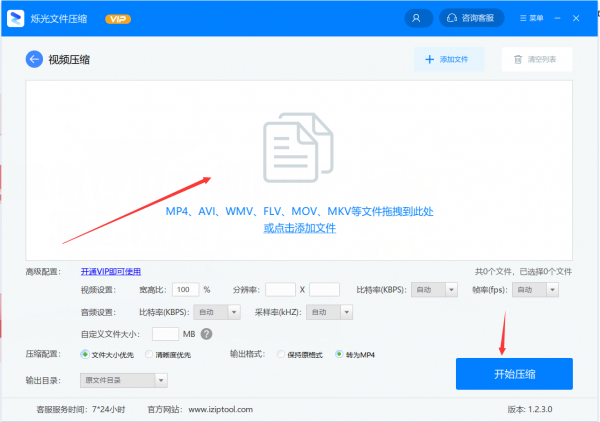Click the 自定义文件大小 MB input field
Viewport: 600px width, 422px height.
pos(165,334)
